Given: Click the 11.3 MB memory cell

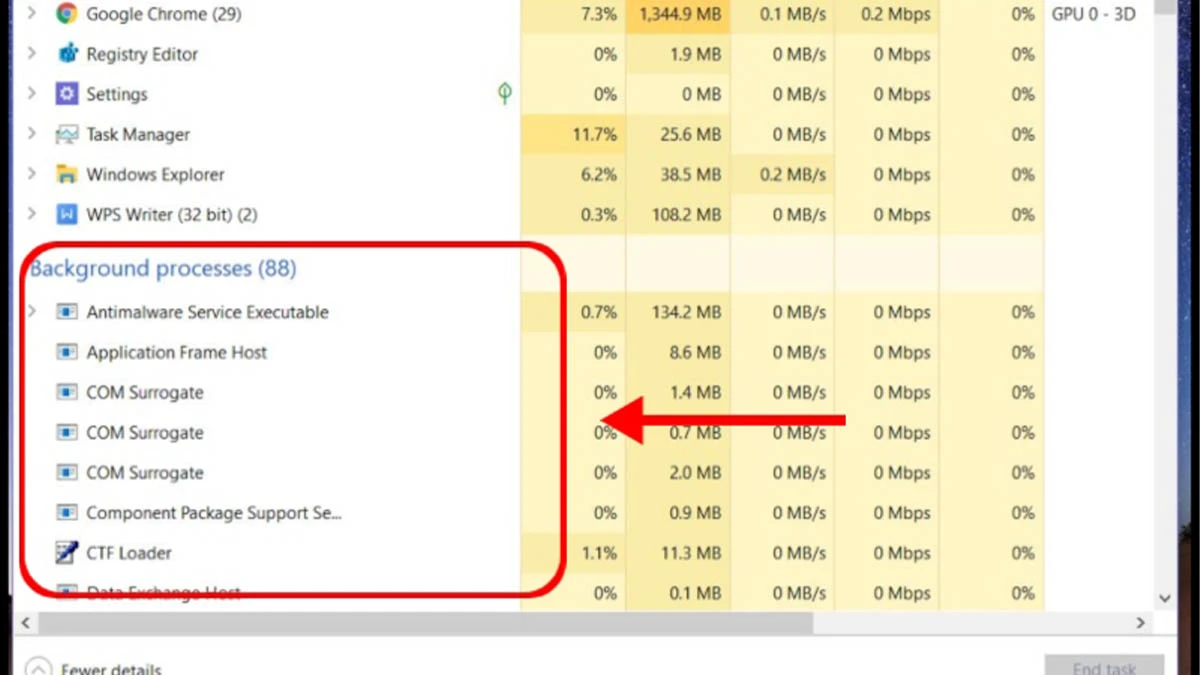Looking at the screenshot, I should (678, 552).
